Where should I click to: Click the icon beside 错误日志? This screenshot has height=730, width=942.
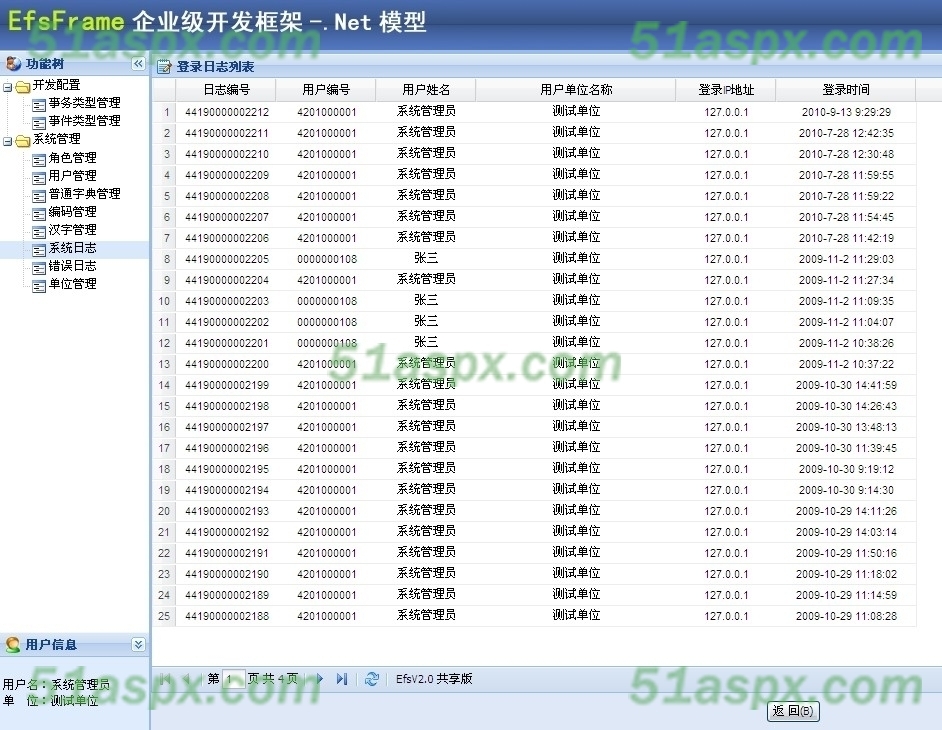(39, 268)
